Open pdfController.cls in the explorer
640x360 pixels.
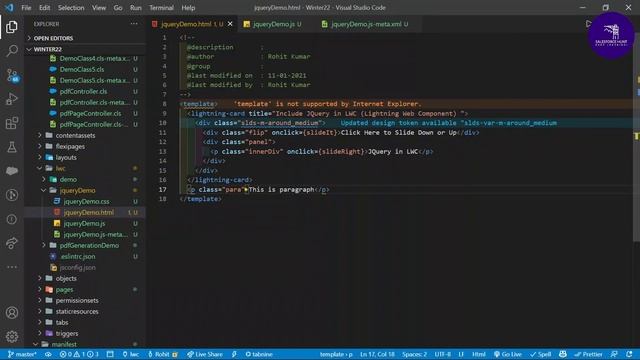pos(85,91)
